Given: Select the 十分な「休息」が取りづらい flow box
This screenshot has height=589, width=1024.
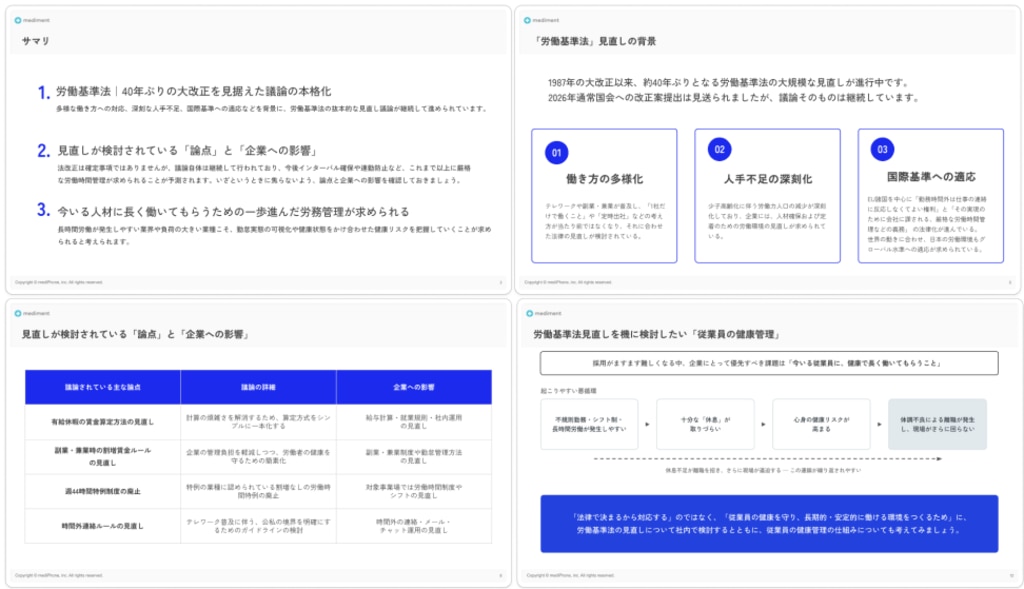Looking at the screenshot, I should [705, 424].
